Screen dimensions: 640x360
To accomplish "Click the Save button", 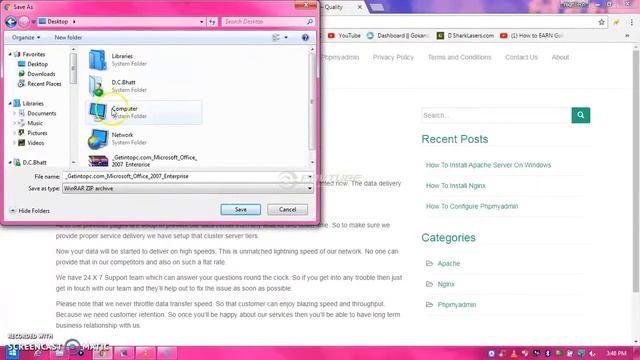I will click(x=240, y=209).
